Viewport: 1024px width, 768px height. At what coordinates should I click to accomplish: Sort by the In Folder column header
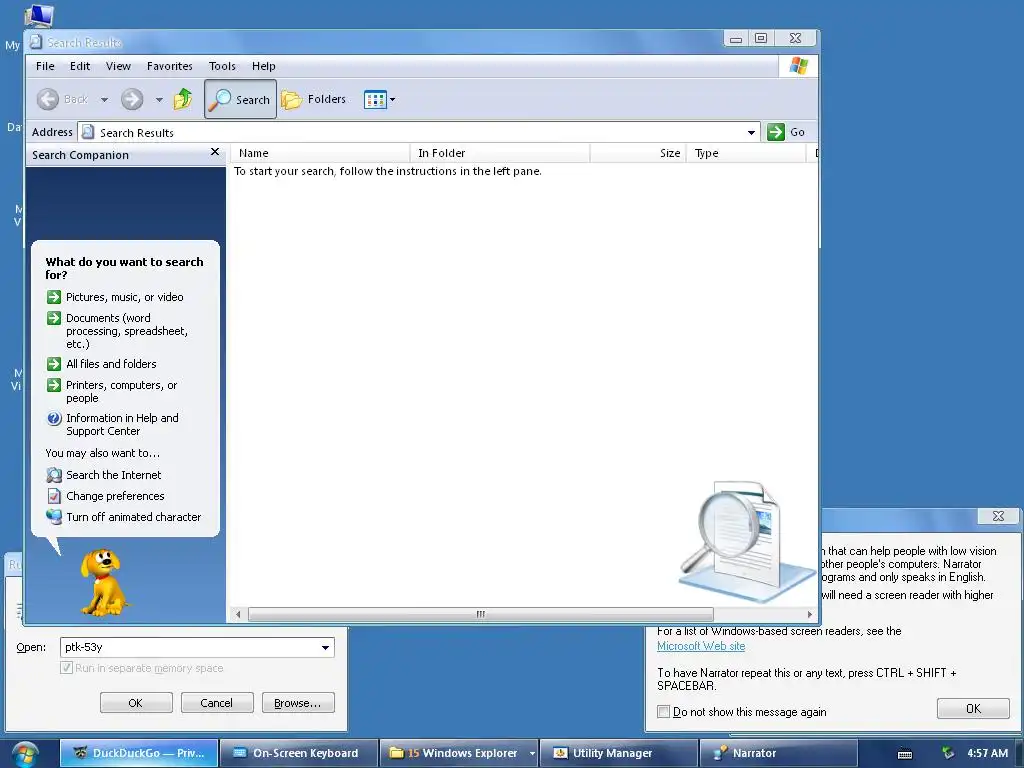[x=500, y=153]
